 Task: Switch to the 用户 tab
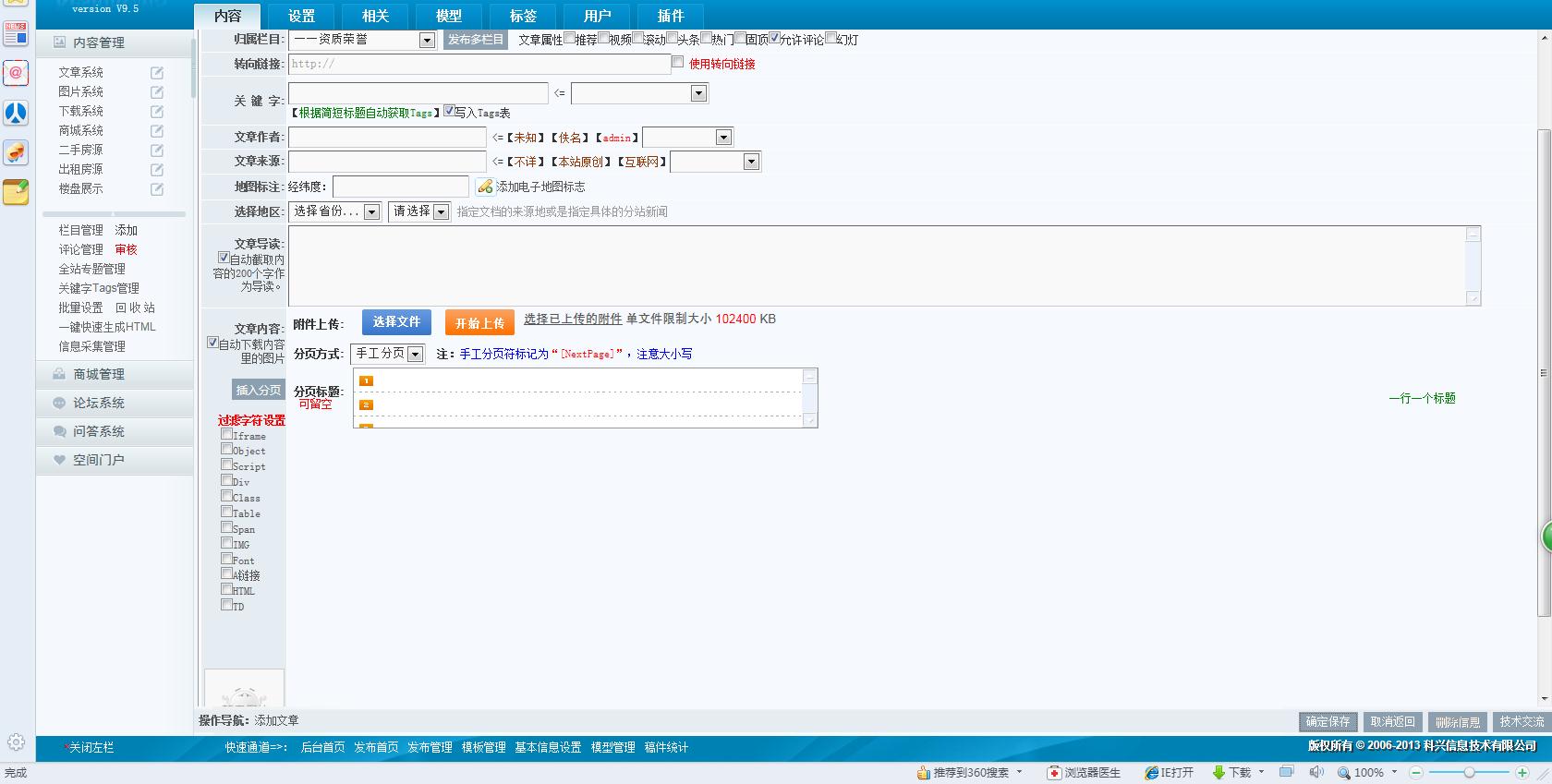(597, 16)
